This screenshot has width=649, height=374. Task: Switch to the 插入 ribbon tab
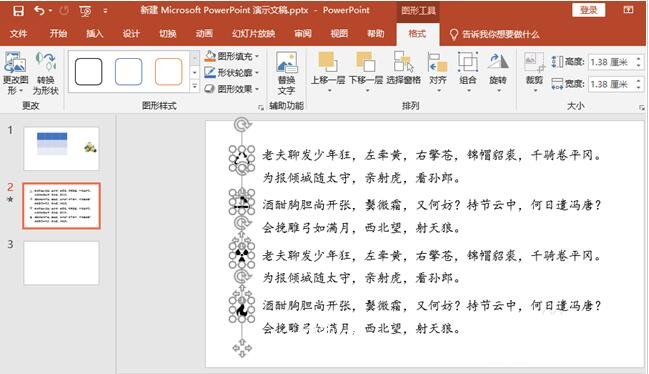point(94,34)
